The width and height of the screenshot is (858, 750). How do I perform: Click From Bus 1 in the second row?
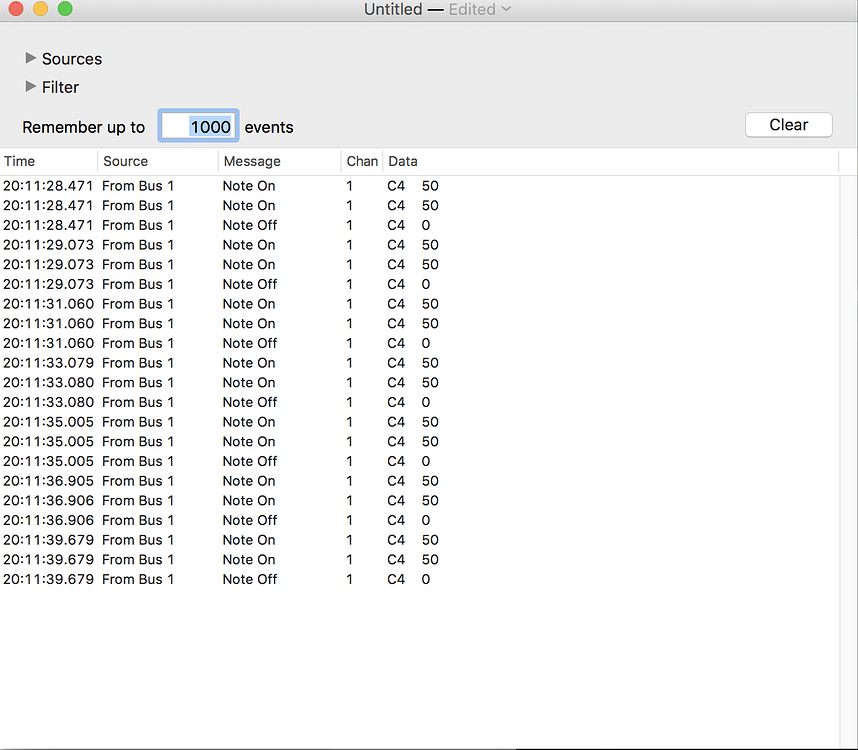(x=138, y=205)
